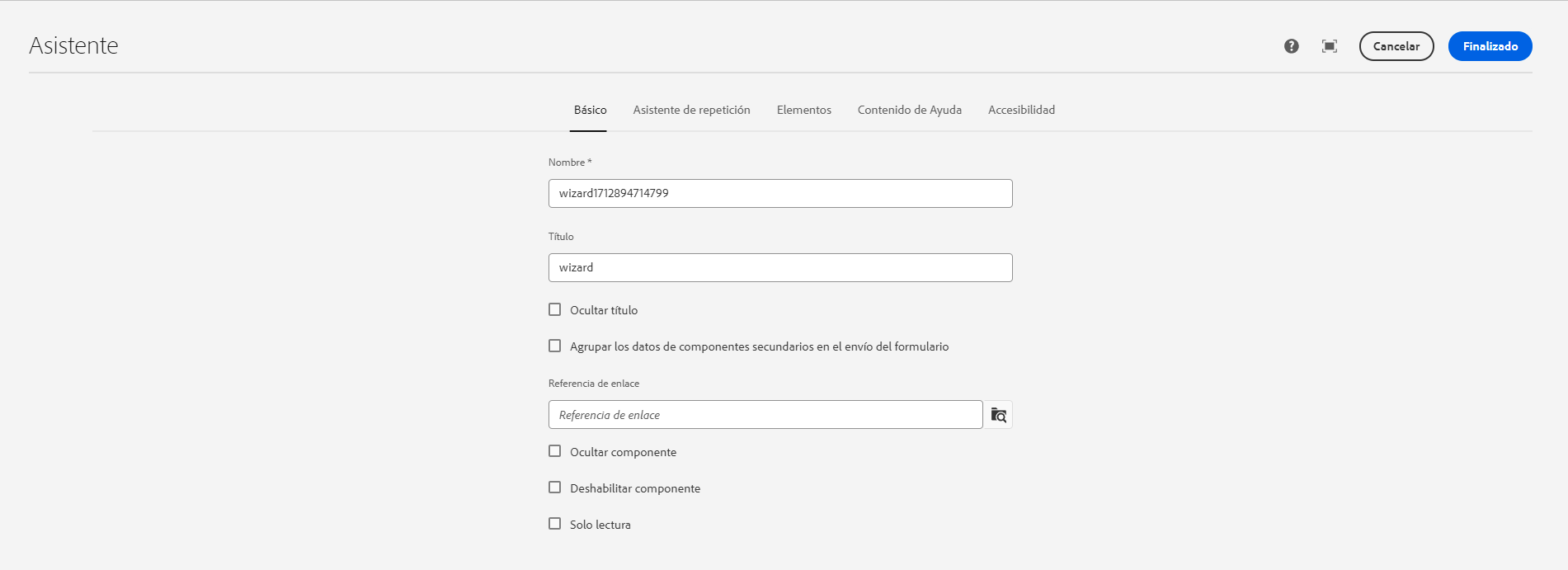Click the Finalizado button
This screenshot has width=1568, height=570.
pyautogui.click(x=1490, y=46)
